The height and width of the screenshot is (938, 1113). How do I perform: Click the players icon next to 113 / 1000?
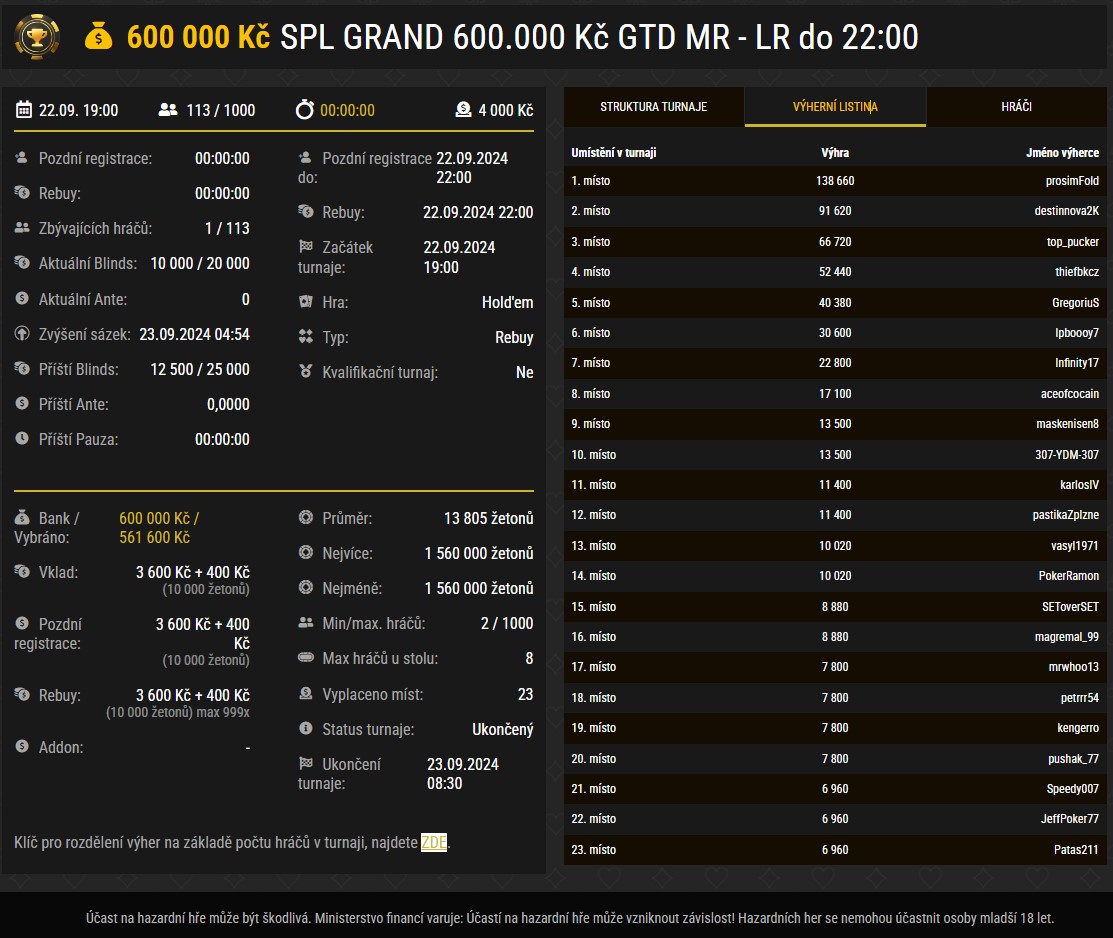click(x=168, y=110)
